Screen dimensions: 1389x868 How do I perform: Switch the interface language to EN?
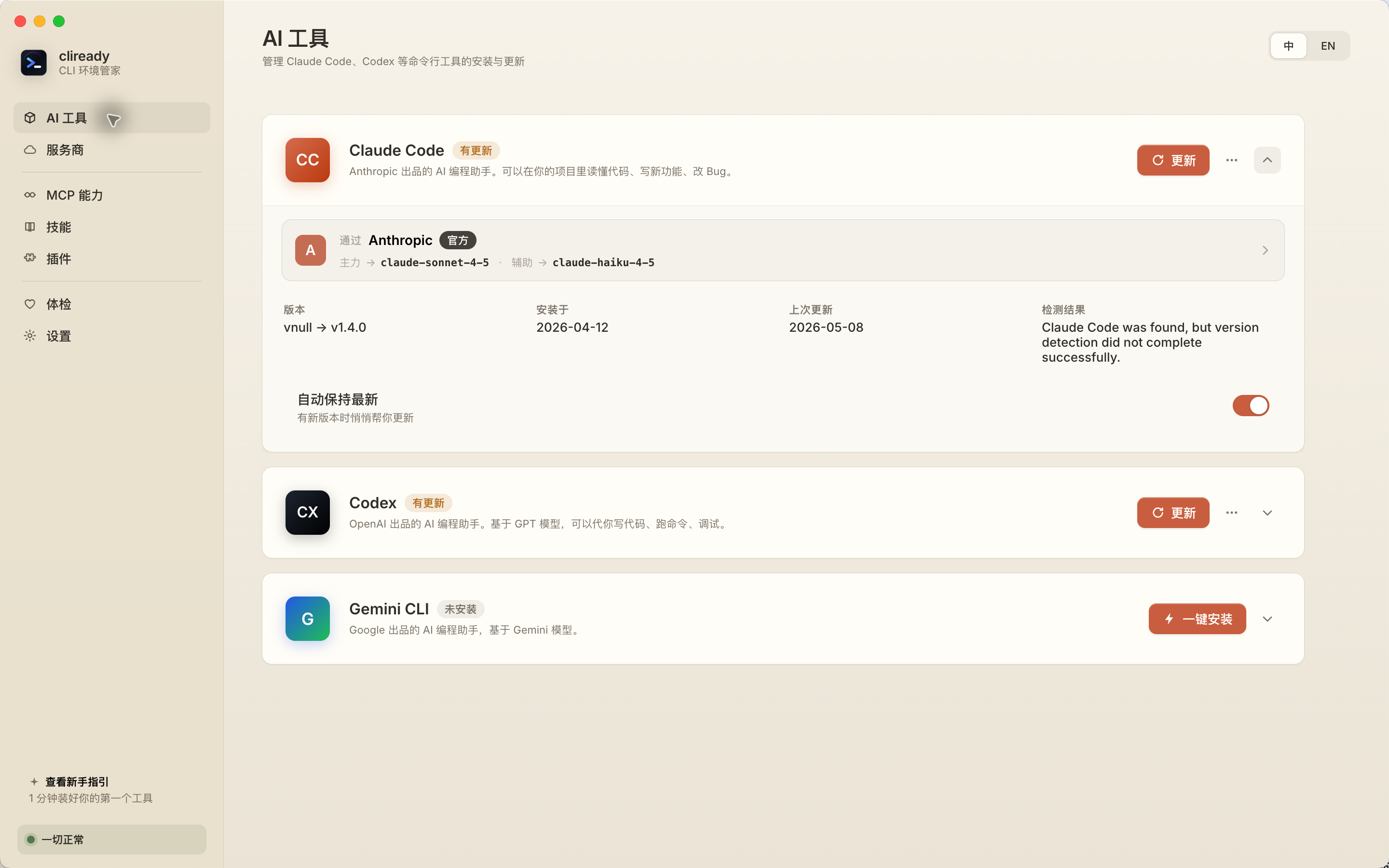coord(1328,46)
